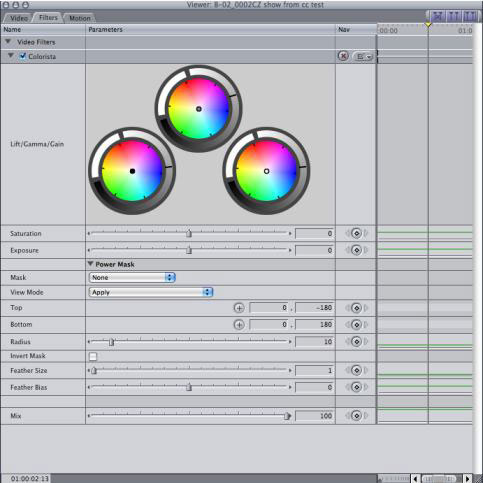This screenshot has height=483, width=483.
Task: Switch to the Video tab
Action: 18,18
